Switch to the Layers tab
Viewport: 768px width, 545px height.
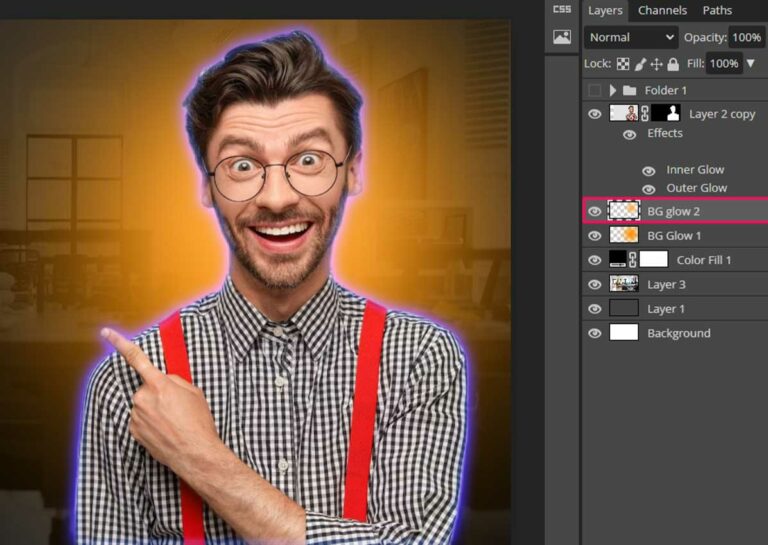click(605, 10)
